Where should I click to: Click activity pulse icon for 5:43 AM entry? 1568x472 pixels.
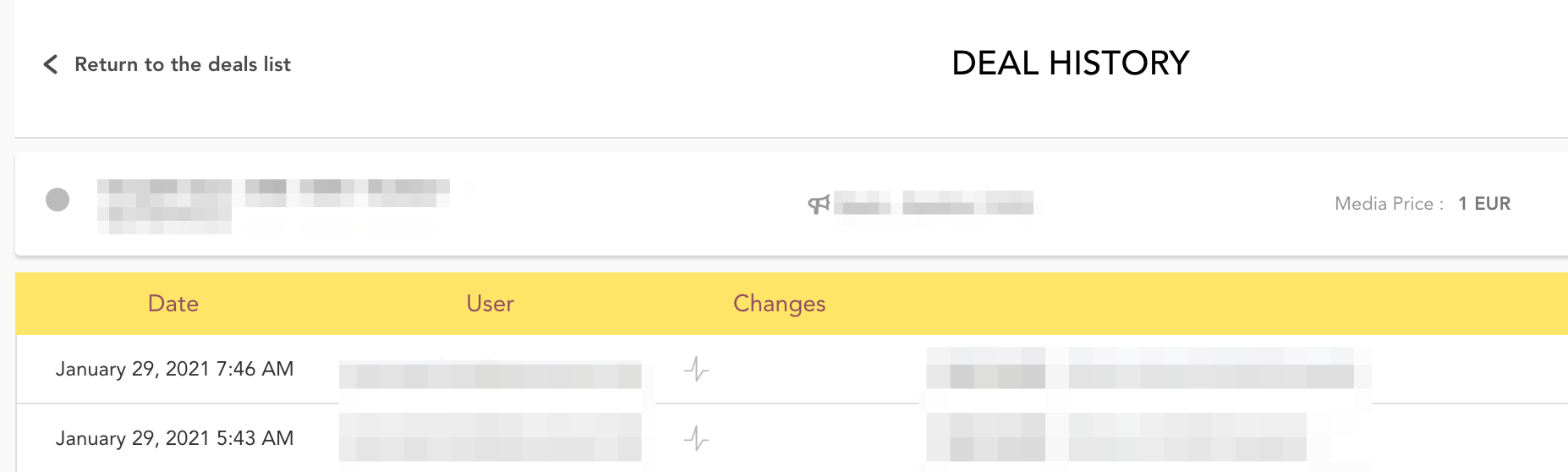pyautogui.click(x=696, y=438)
